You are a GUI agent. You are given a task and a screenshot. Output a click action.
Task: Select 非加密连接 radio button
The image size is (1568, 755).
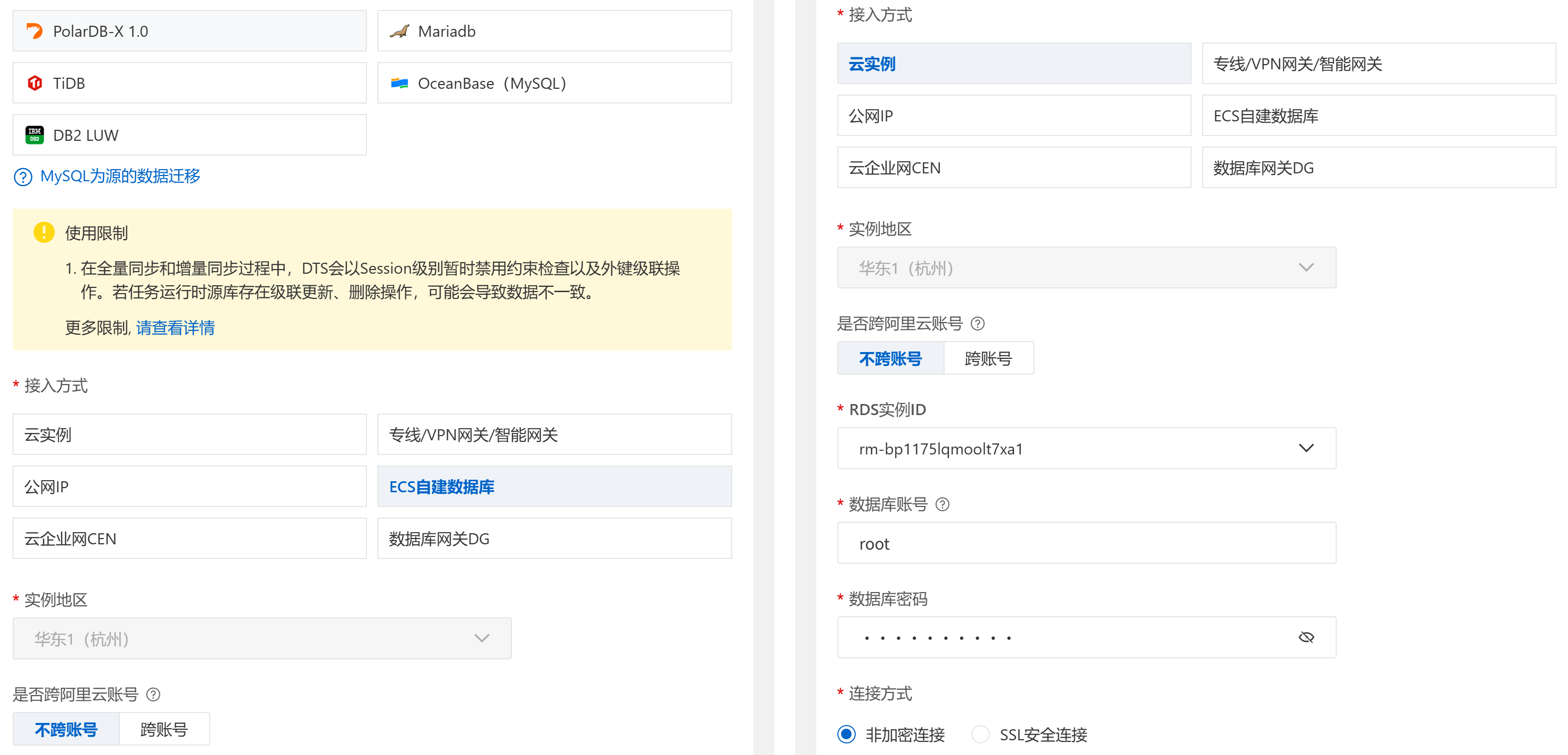(x=846, y=735)
